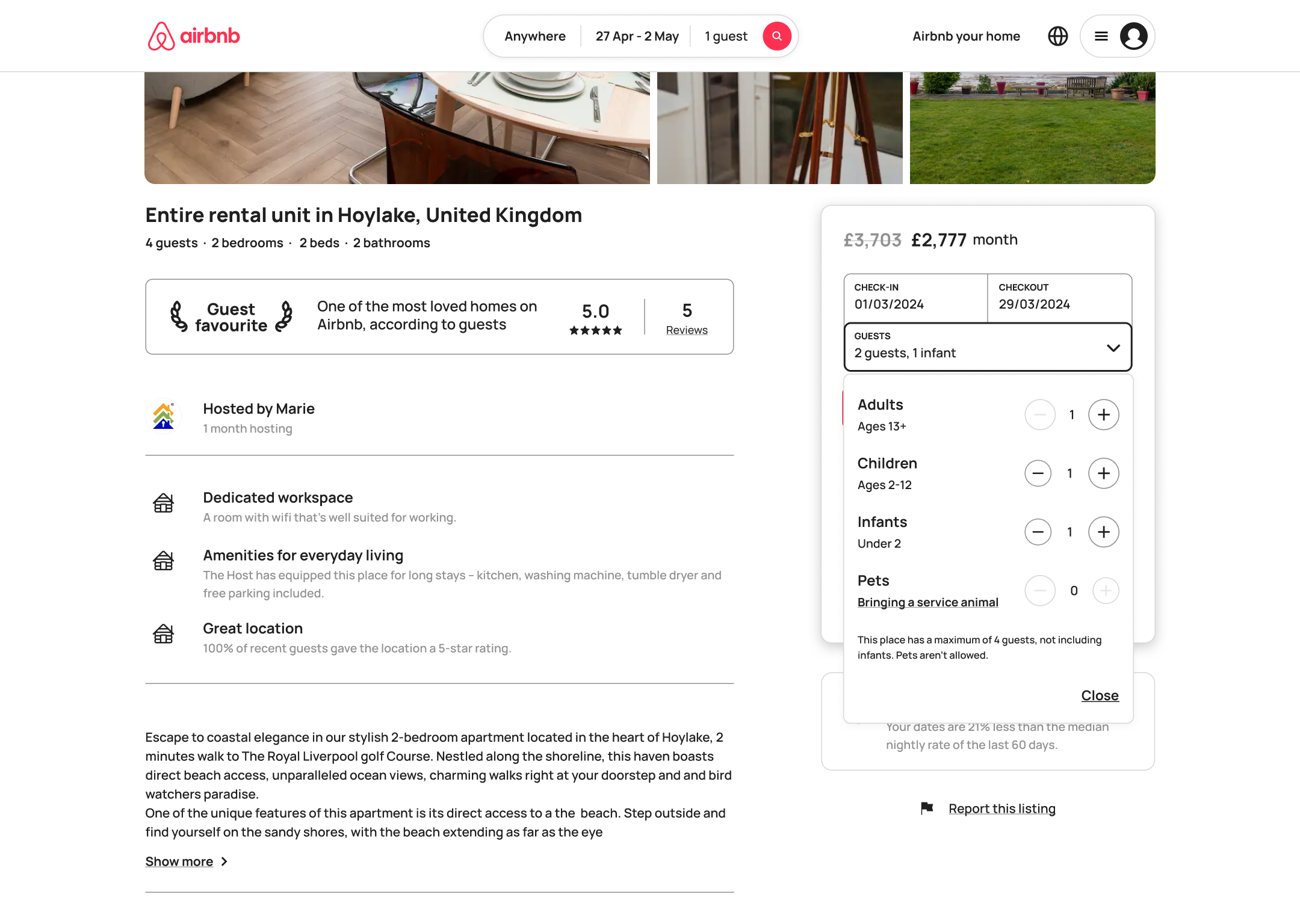Click the Guest favourite laurel badge
Viewport: 1300px width, 924px height.
229,316
